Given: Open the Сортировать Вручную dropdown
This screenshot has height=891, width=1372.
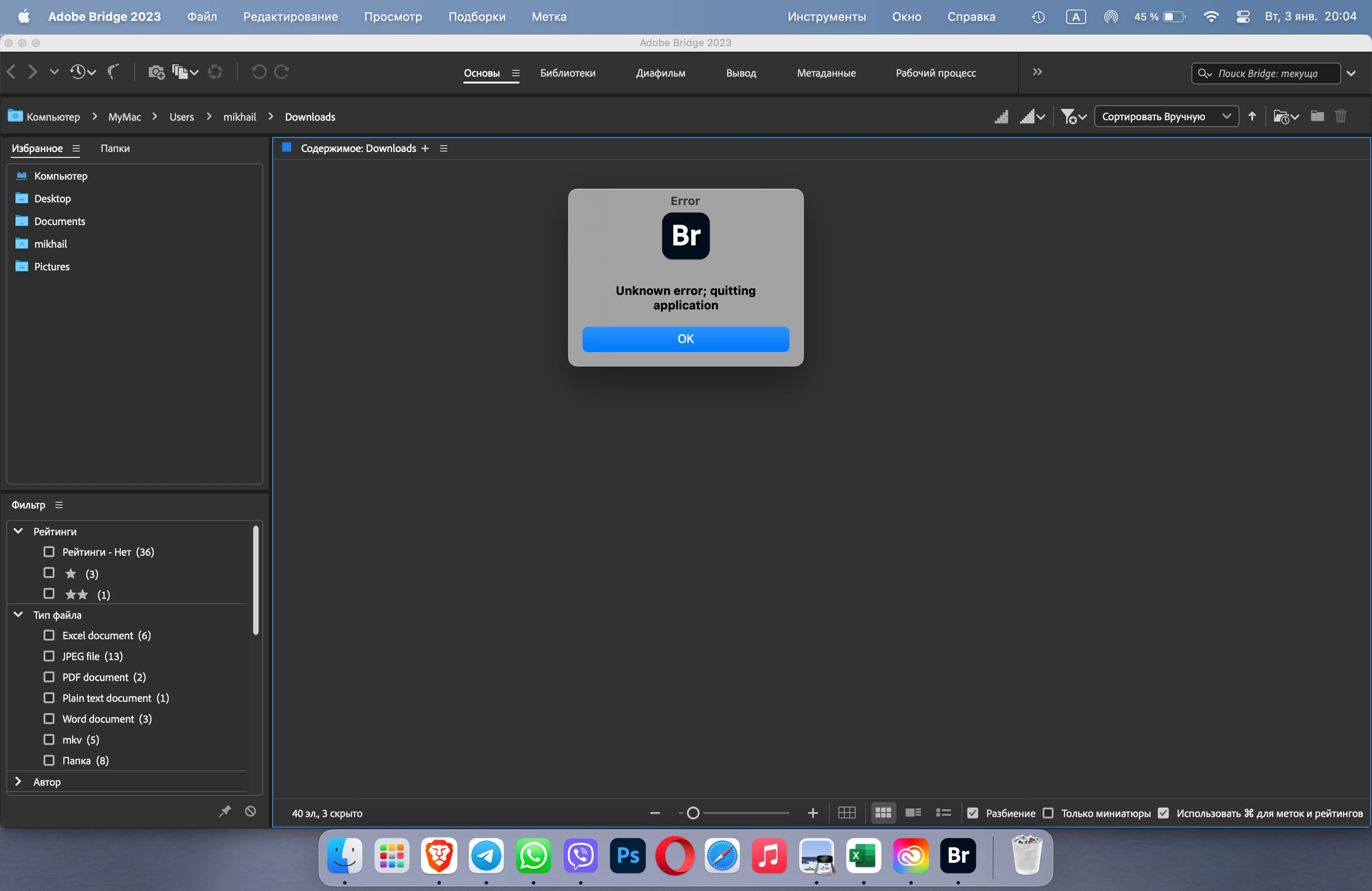Looking at the screenshot, I should 1166,117.
